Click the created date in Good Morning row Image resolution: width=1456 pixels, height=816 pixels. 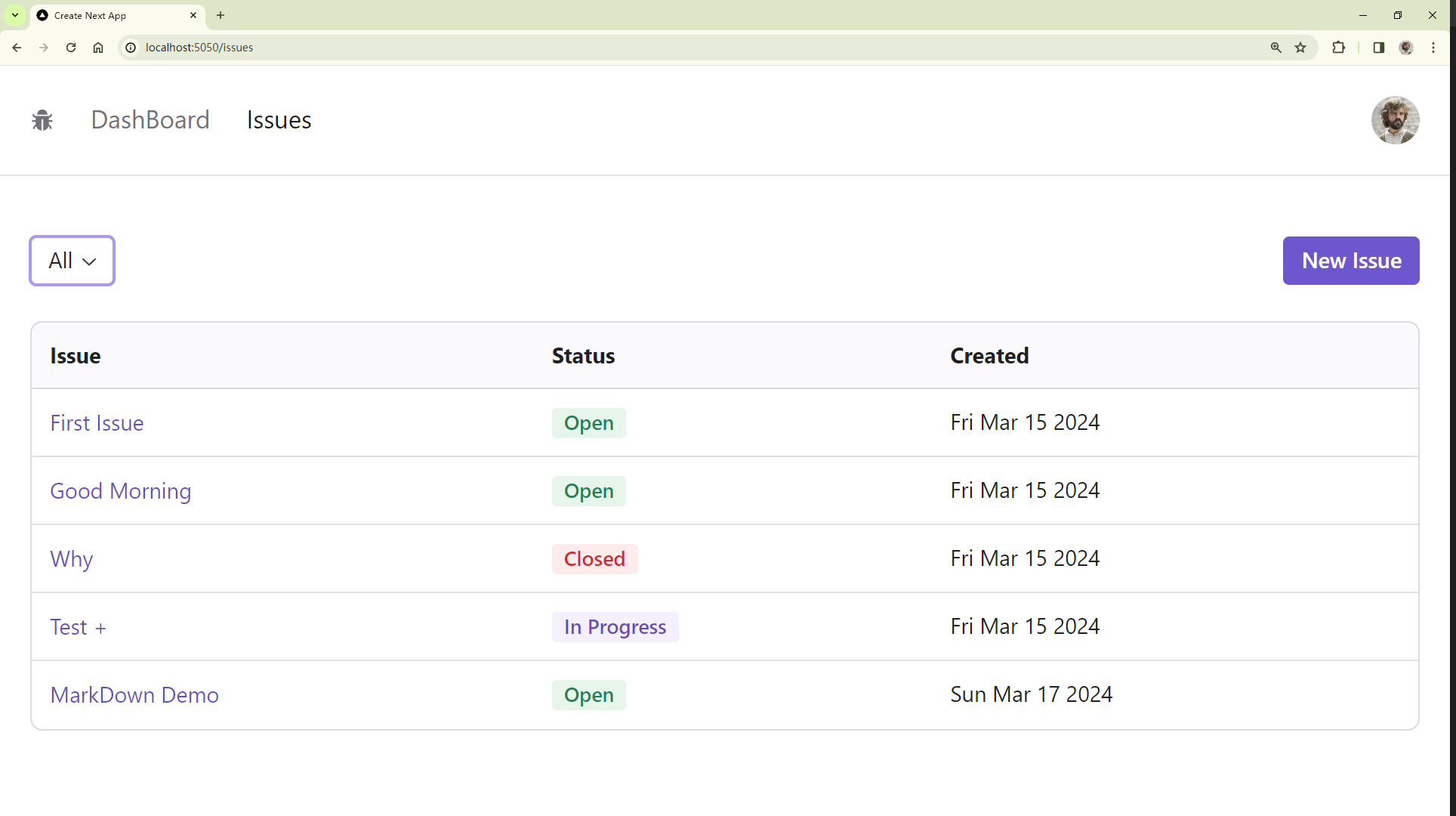click(x=1025, y=490)
